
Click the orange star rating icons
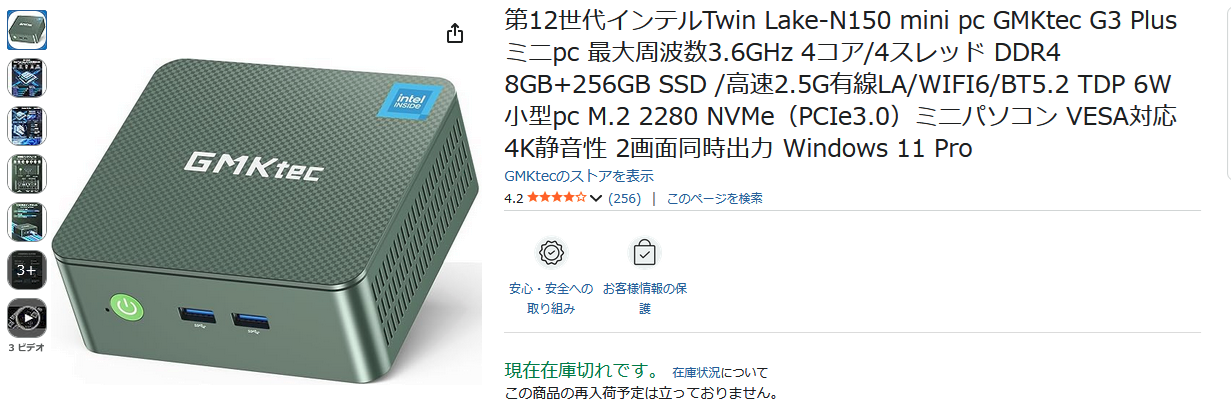[557, 198]
